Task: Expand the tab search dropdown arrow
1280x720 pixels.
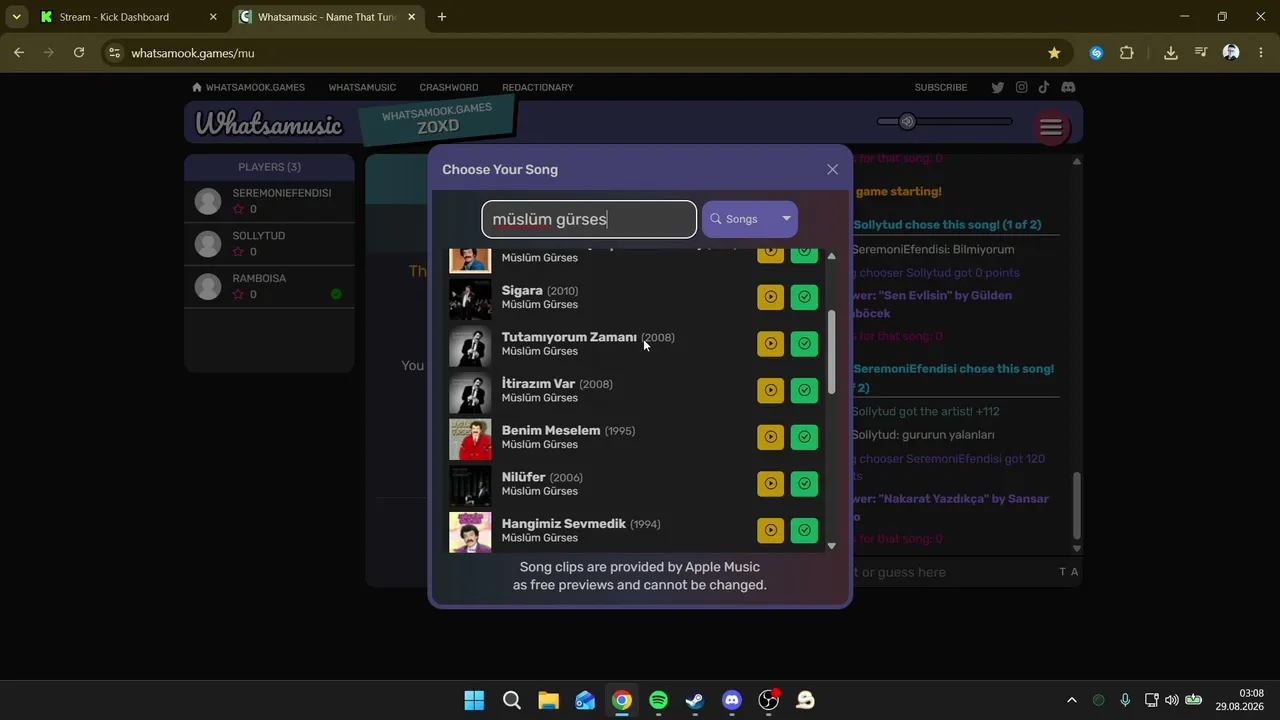Action: pos(16,17)
